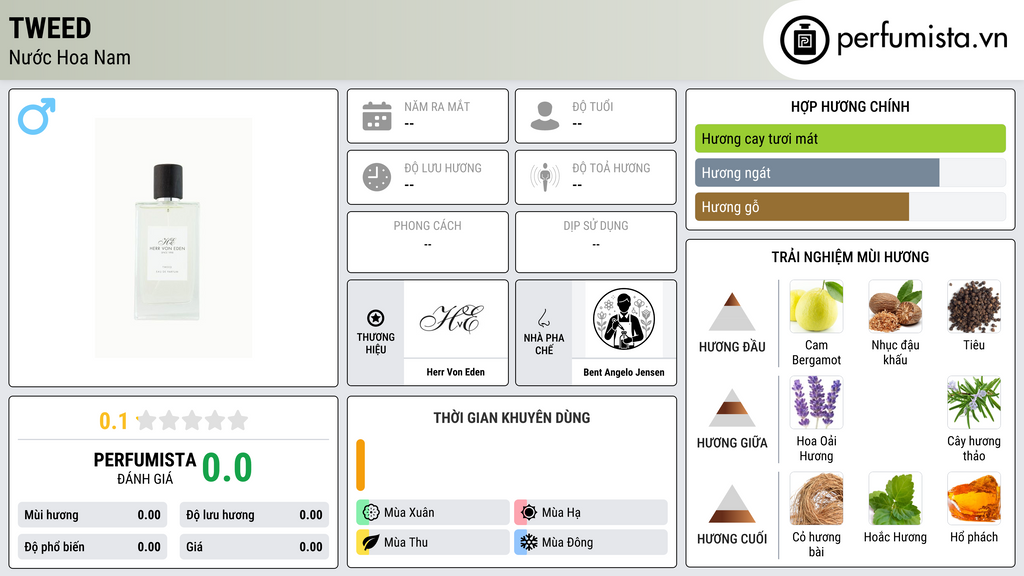The width and height of the screenshot is (1024, 576).
Task: Click the sillage icon for Độ Toả Hương
Action: pyautogui.click(x=545, y=177)
